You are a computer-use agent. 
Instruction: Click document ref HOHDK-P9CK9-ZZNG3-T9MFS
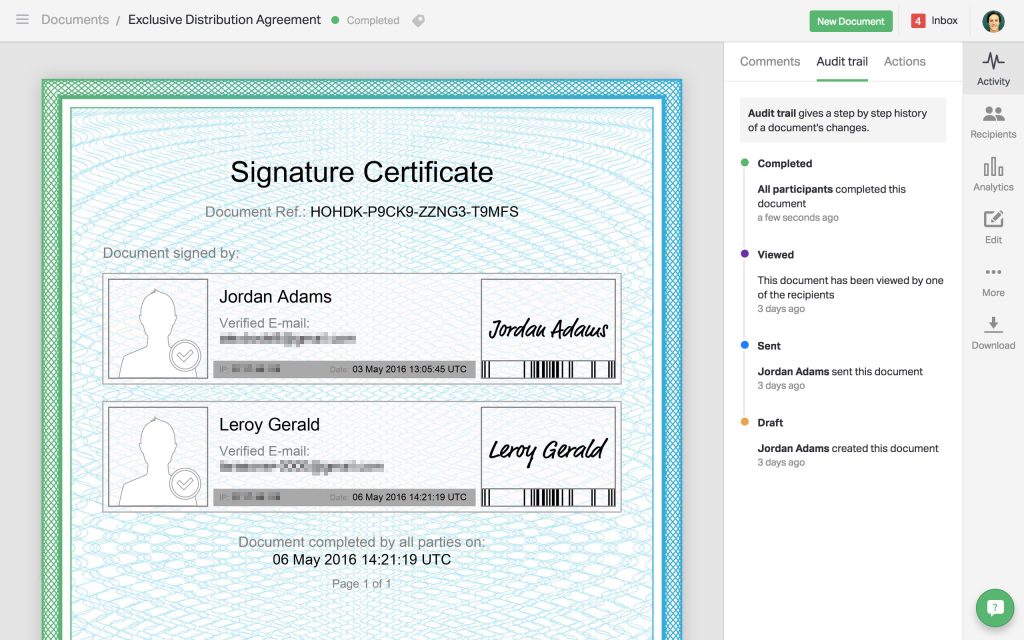pos(414,212)
